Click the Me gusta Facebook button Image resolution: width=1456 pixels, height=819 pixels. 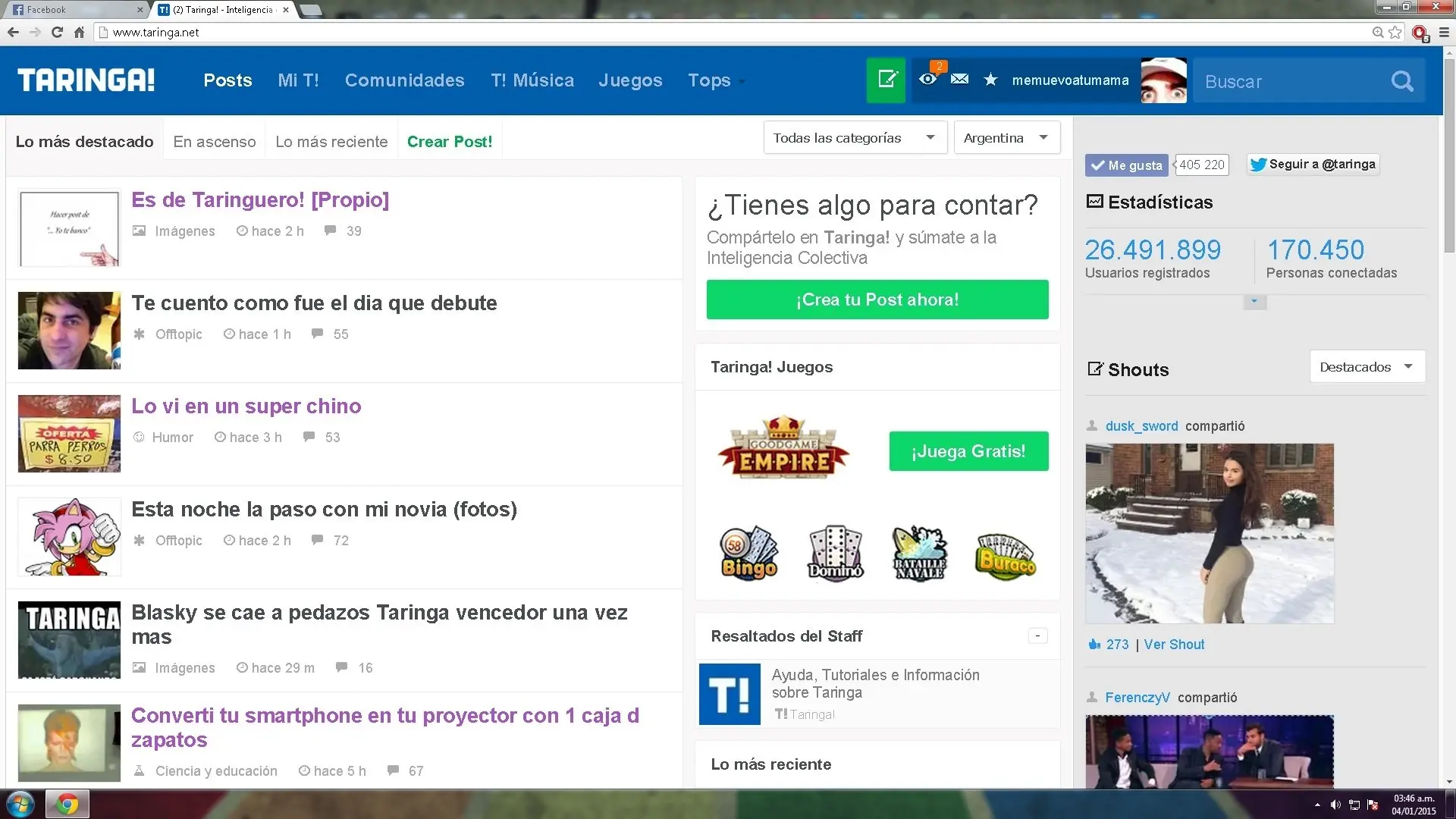(1126, 165)
